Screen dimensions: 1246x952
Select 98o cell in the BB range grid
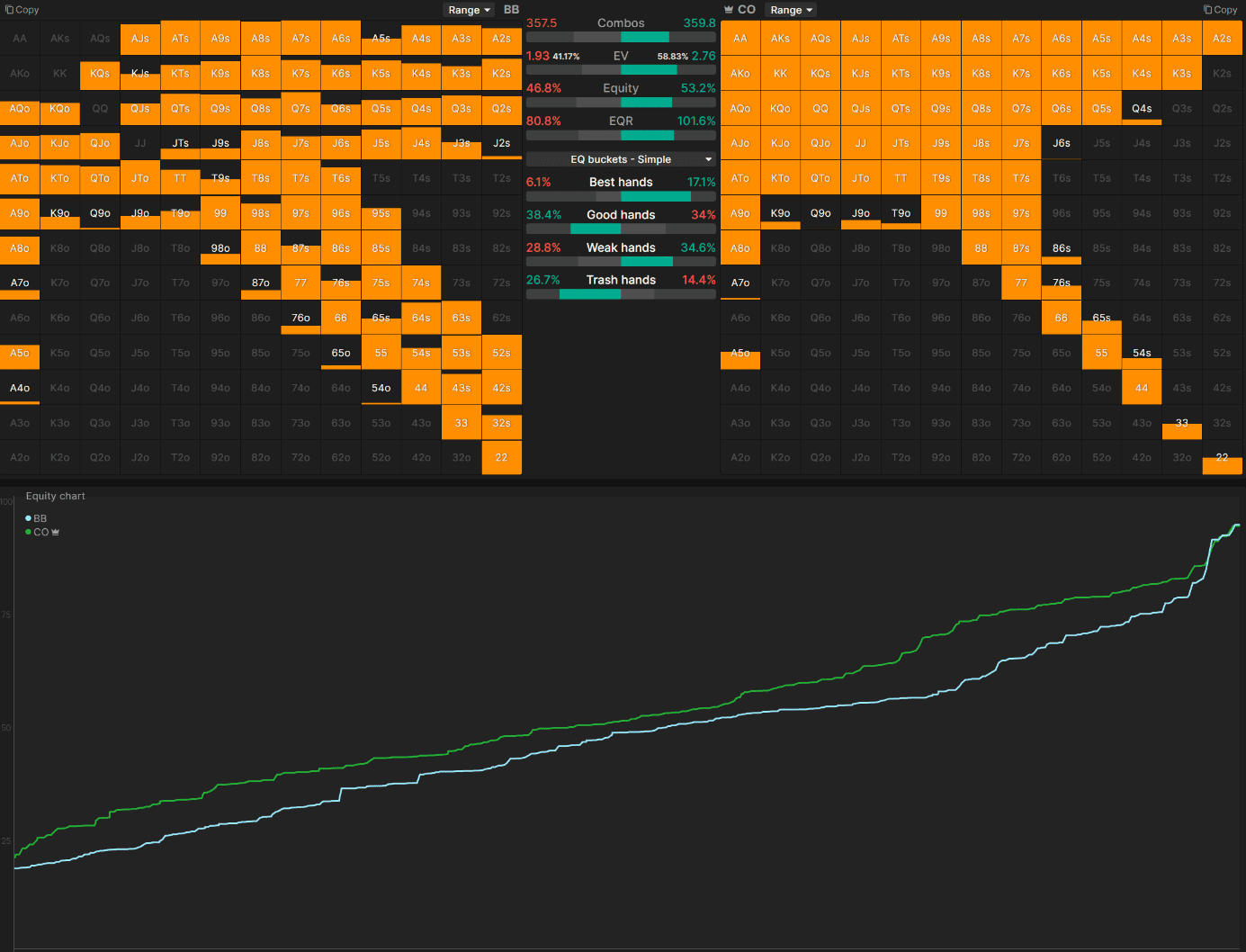[x=220, y=248]
